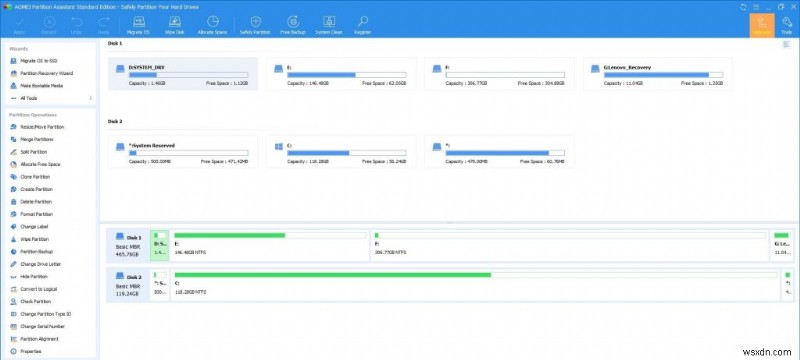Click the refresh icon in title bar
The height and width of the screenshot is (360, 800).
[x=744, y=7]
